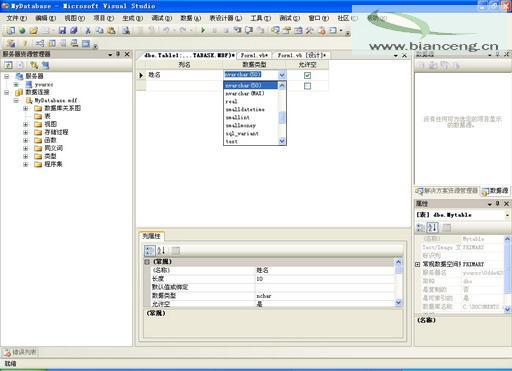Click the Categorized icon in Properties window
Screen dimensions: 512x371
pos(421,228)
